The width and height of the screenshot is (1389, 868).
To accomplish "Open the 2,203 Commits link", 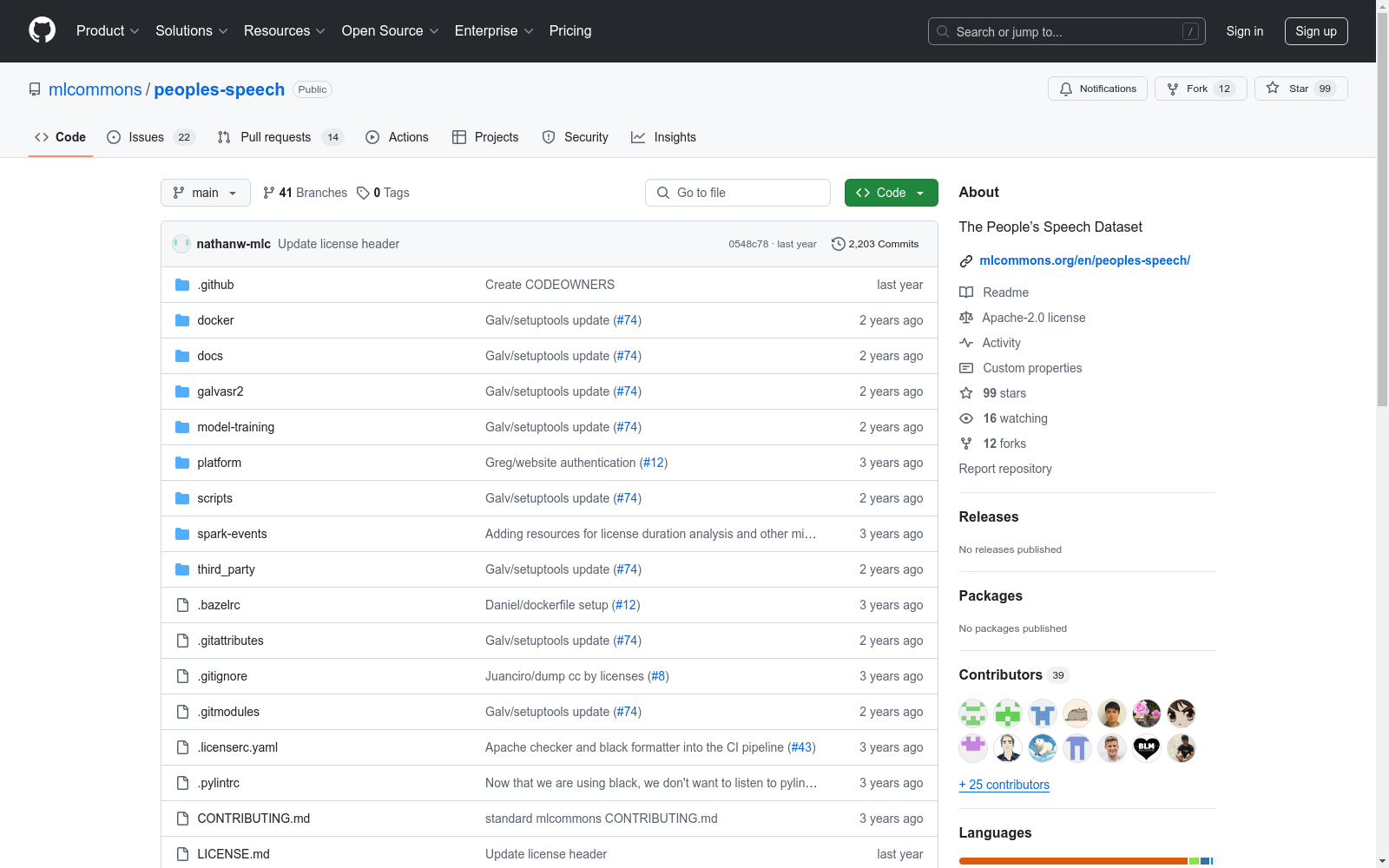I will [x=875, y=244].
